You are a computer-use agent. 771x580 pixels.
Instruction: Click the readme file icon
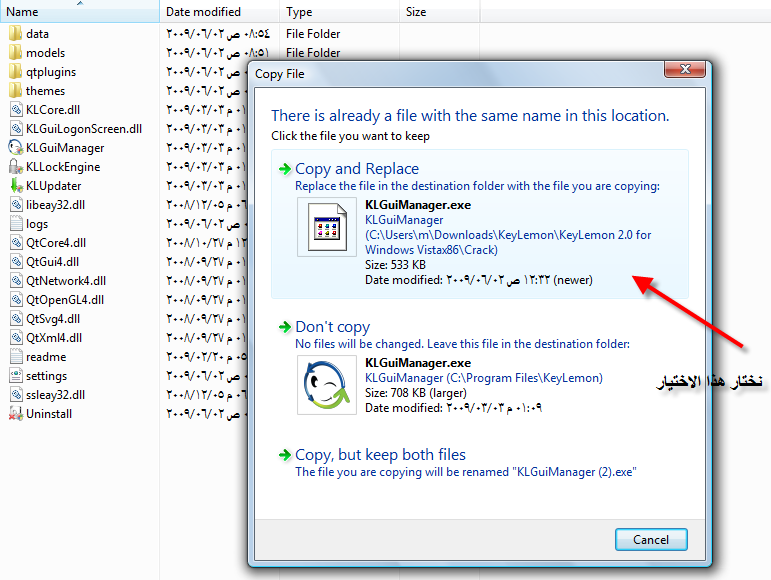pos(16,357)
